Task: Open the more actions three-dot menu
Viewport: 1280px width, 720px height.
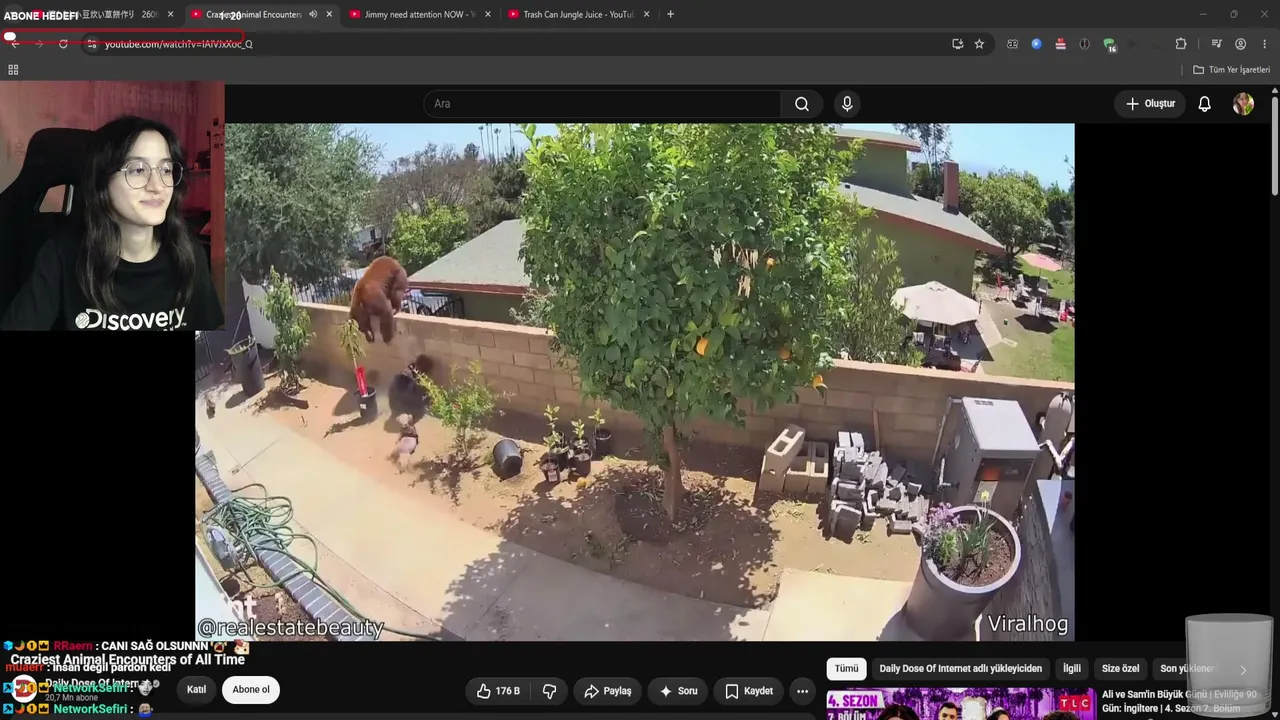Action: [x=802, y=691]
